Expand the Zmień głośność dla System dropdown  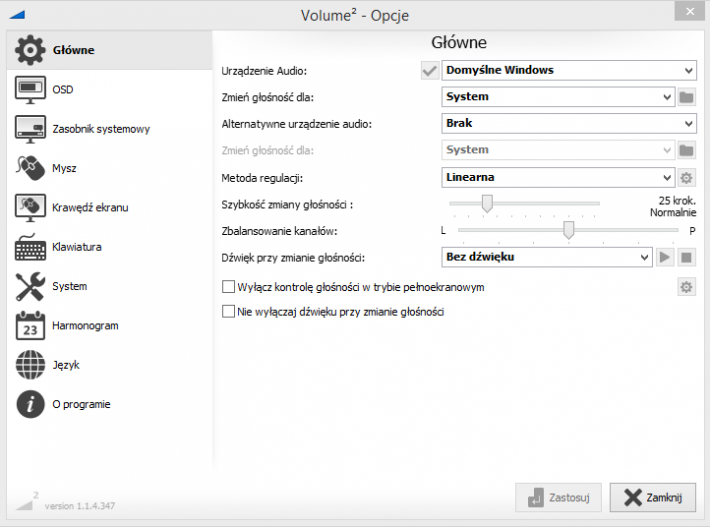tap(558, 97)
